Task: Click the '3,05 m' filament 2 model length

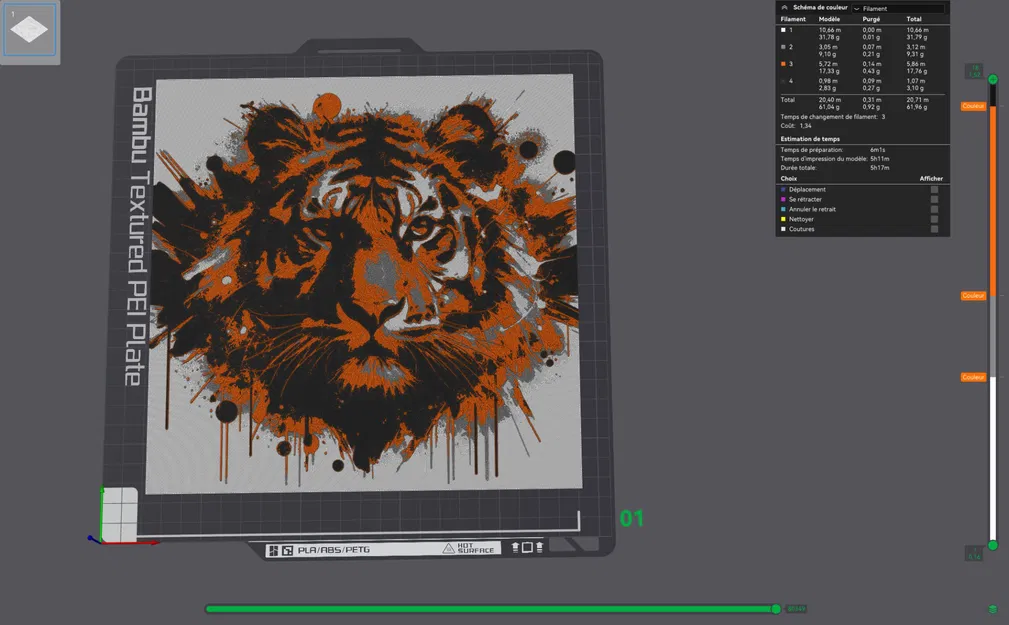Action: tap(828, 47)
